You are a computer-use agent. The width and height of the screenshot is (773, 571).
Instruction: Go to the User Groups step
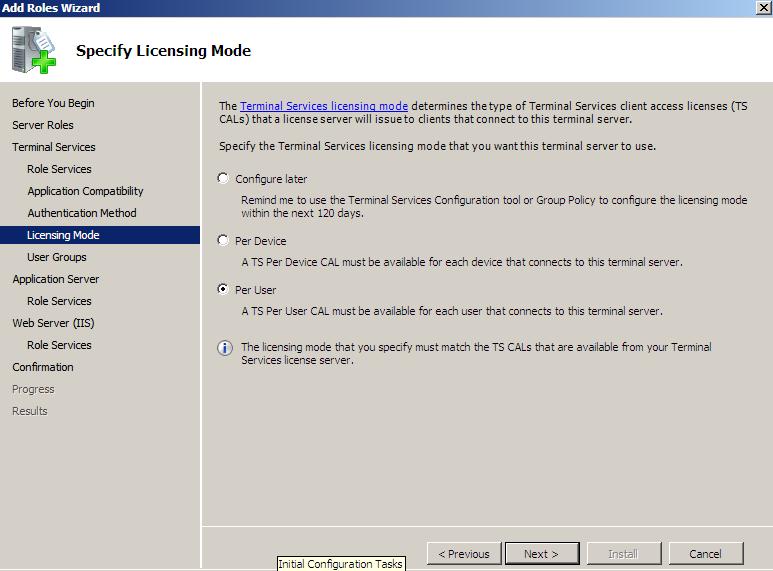57,257
